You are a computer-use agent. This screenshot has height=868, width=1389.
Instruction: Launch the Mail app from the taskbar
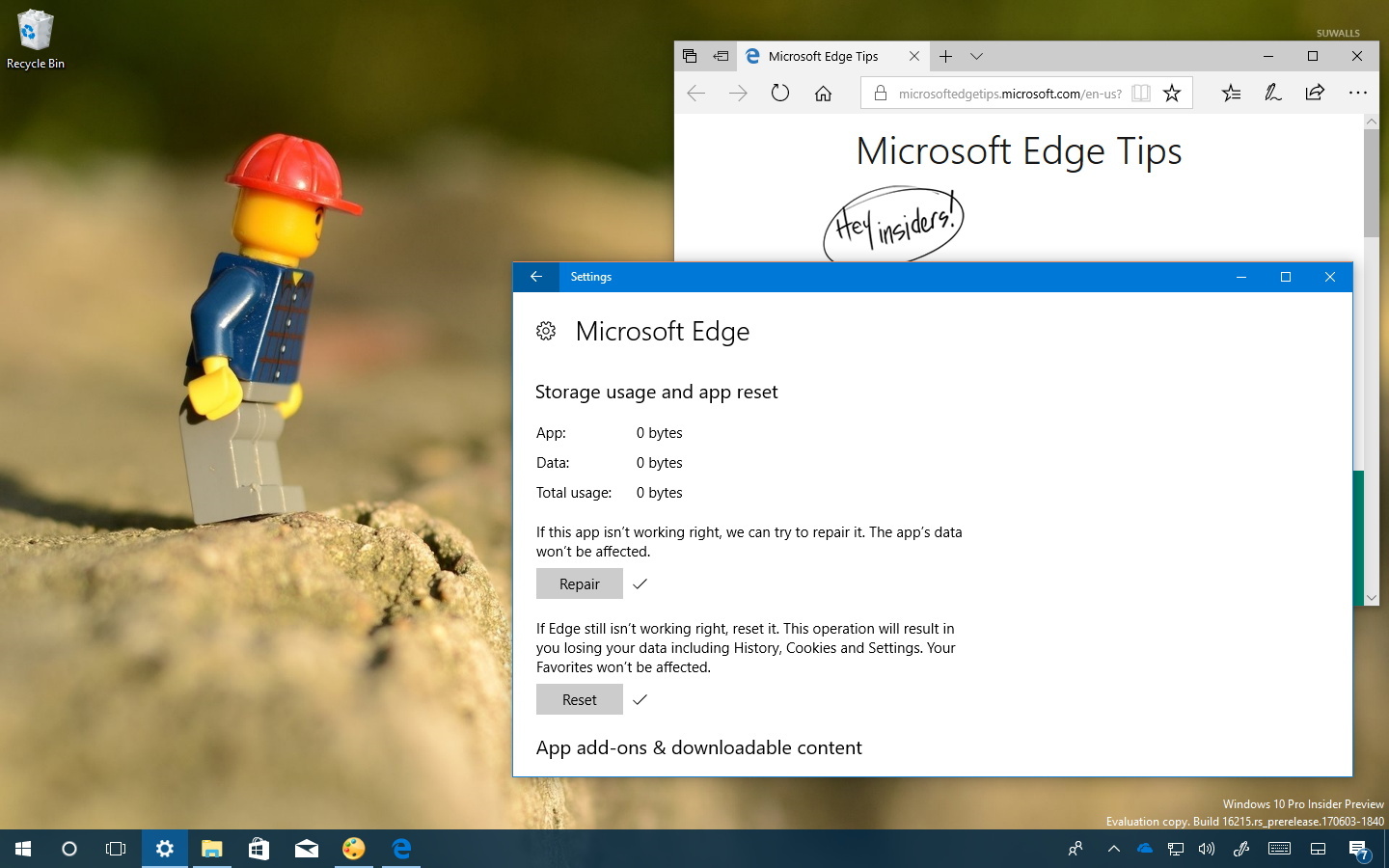(x=307, y=849)
